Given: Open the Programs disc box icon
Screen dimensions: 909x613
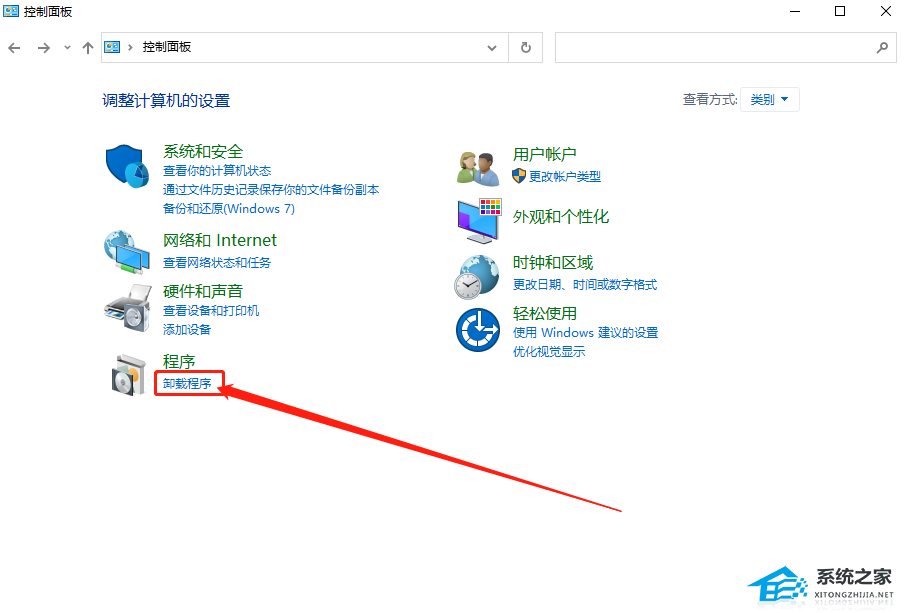Looking at the screenshot, I should [x=128, y=375].
